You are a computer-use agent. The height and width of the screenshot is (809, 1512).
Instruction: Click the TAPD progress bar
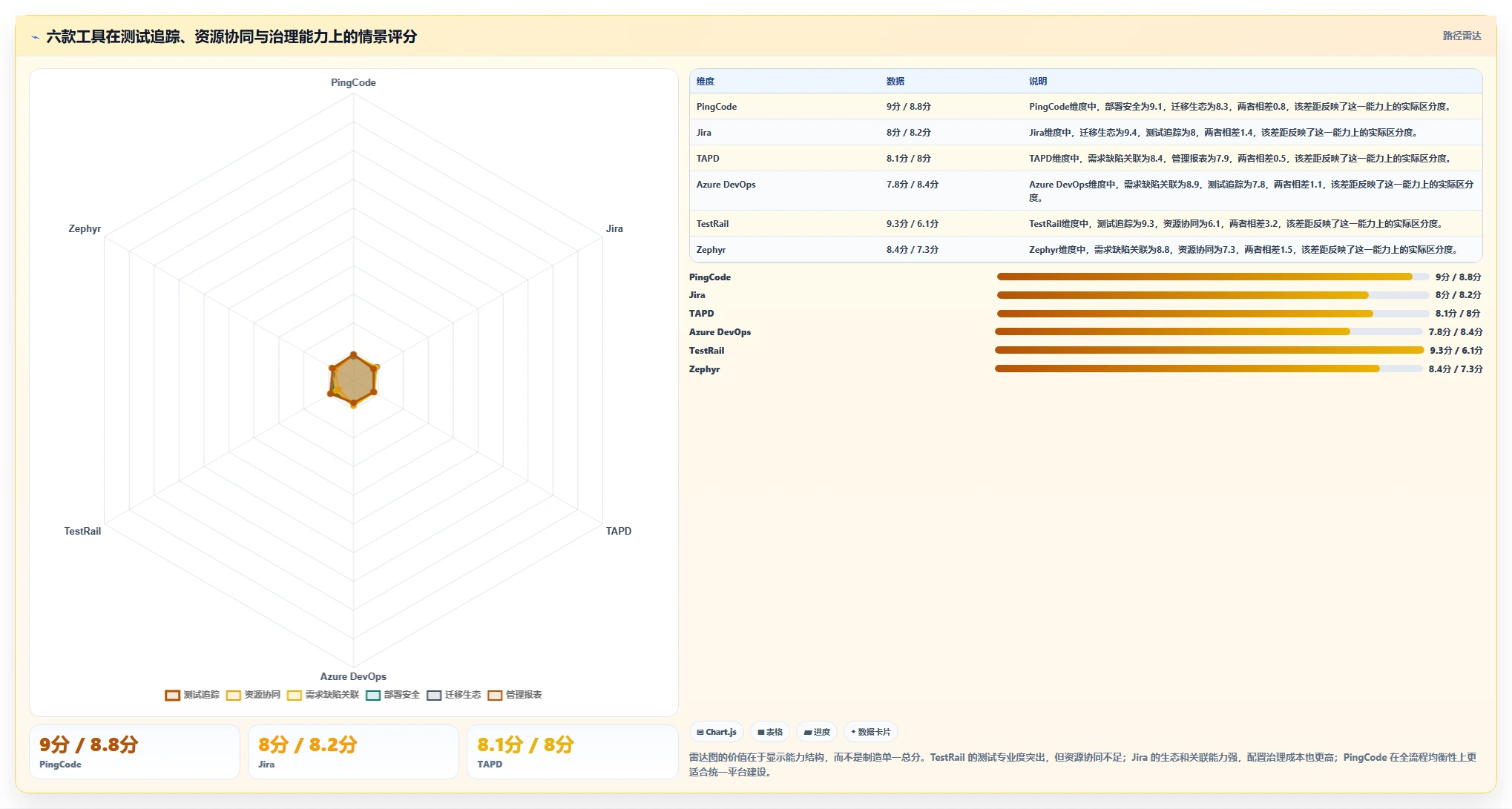coord(1213,314)
